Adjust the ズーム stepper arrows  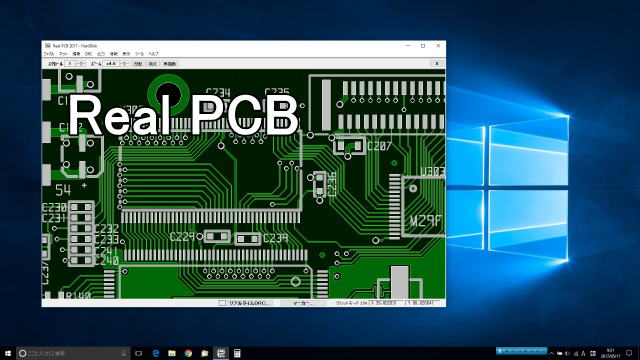[124, 64]
